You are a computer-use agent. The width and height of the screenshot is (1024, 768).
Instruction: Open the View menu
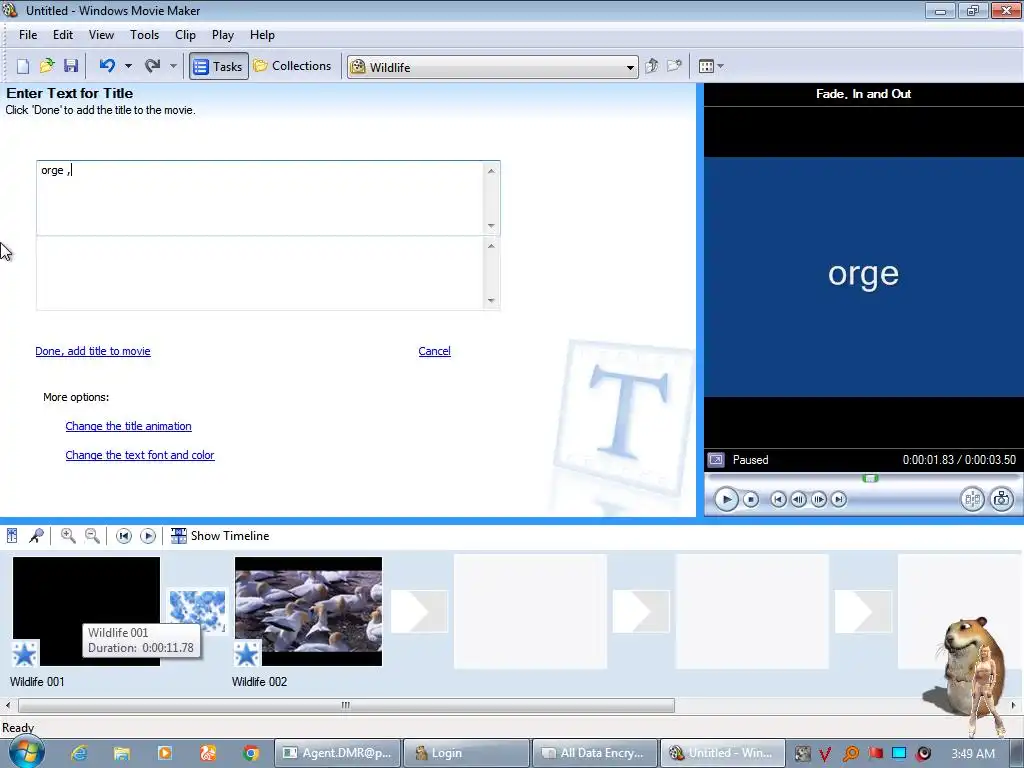[x=101, y=35]
